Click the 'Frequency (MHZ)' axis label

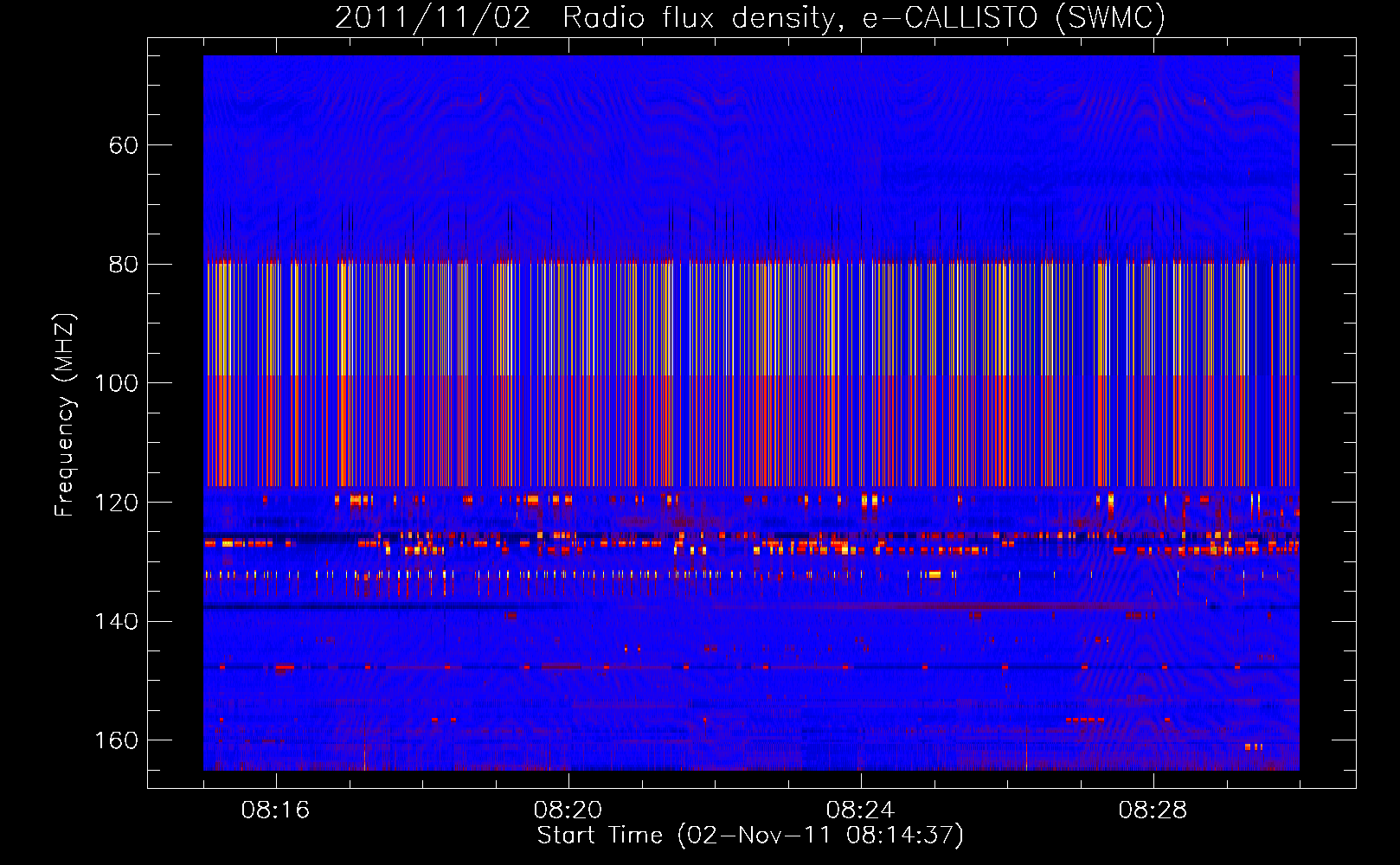point(65,415)
